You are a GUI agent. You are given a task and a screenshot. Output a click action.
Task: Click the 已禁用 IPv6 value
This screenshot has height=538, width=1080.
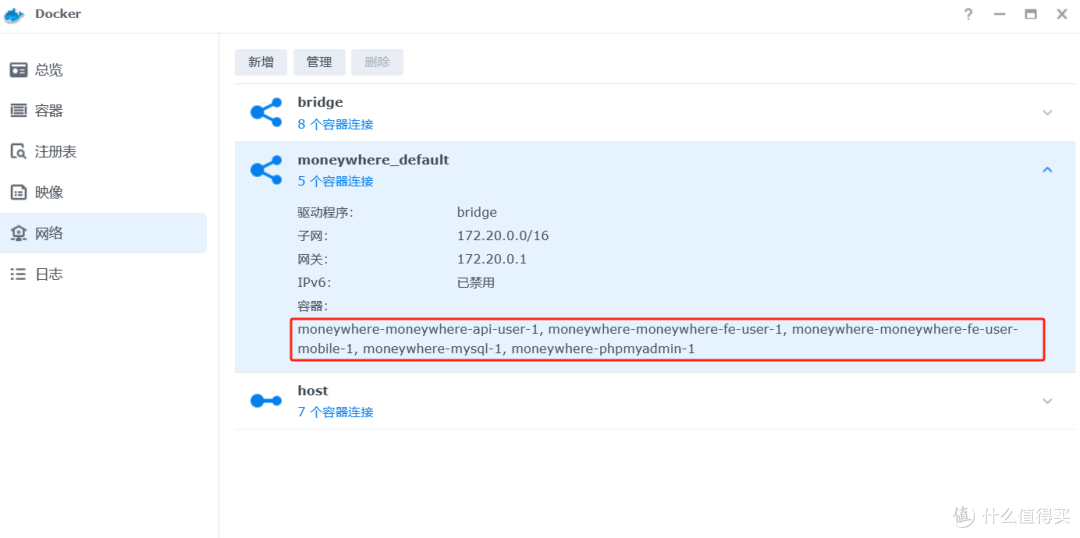(476, 282)
